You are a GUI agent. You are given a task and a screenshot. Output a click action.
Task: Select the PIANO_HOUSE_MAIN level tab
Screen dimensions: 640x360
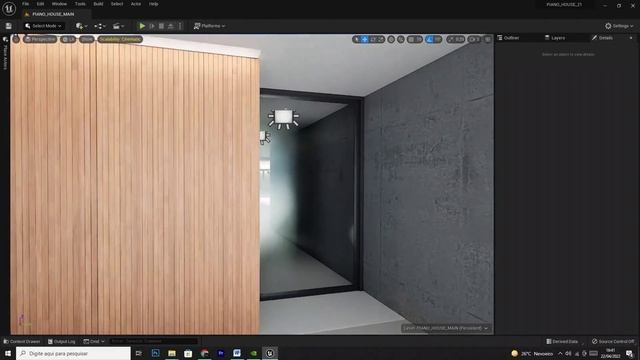tap(53, 14)
